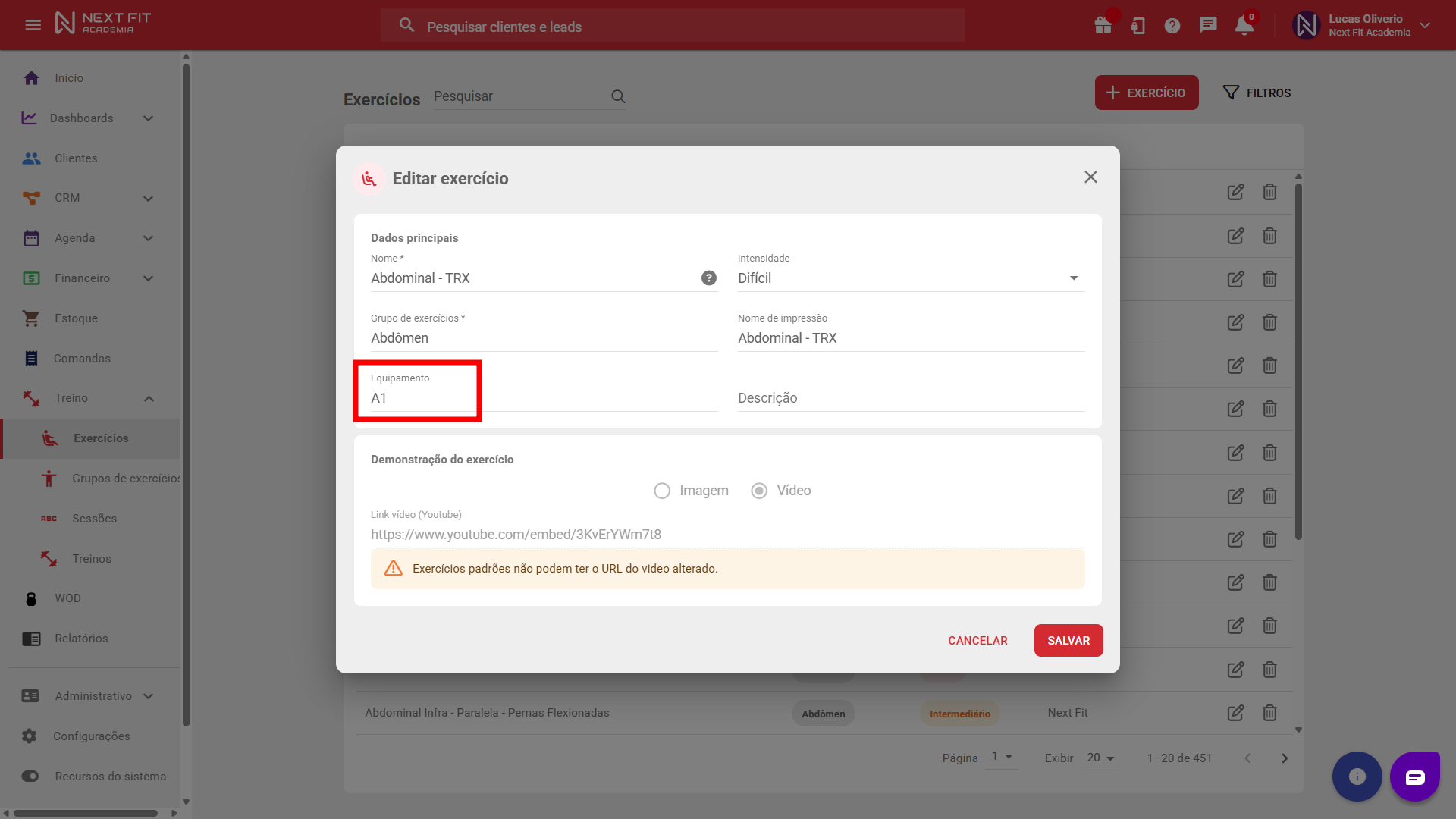This screenshot has height=819, width=1456.
Task: Open the Intensidade dropdown
Action: [x=910, y=278]
